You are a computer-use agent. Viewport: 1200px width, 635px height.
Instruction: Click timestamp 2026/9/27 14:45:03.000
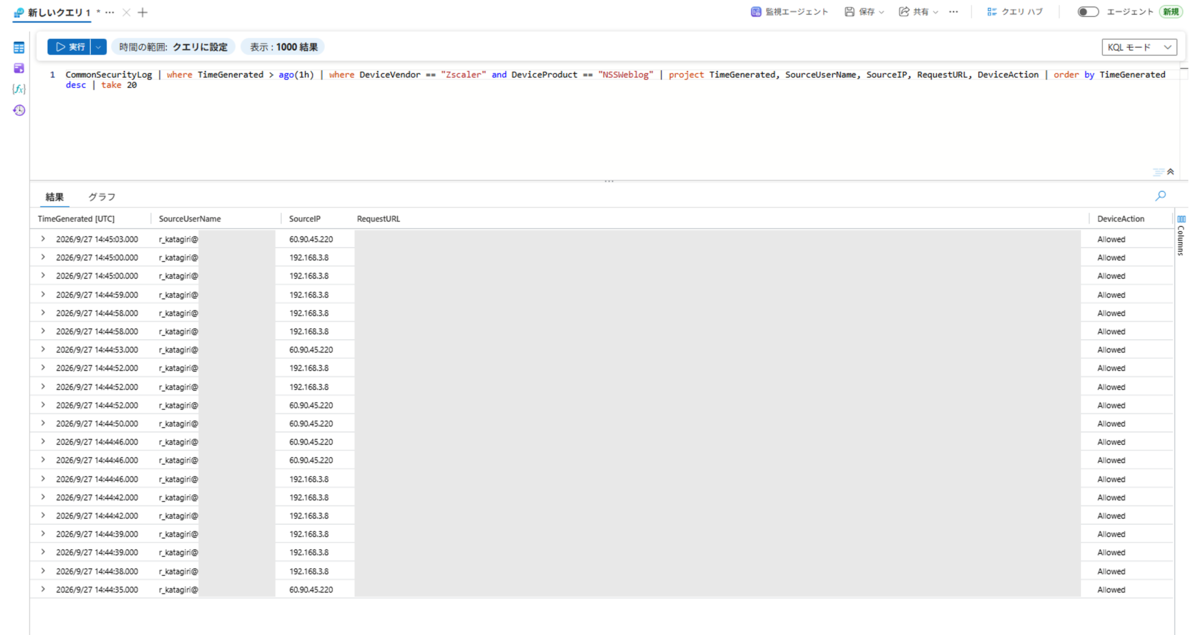(97, 239)
